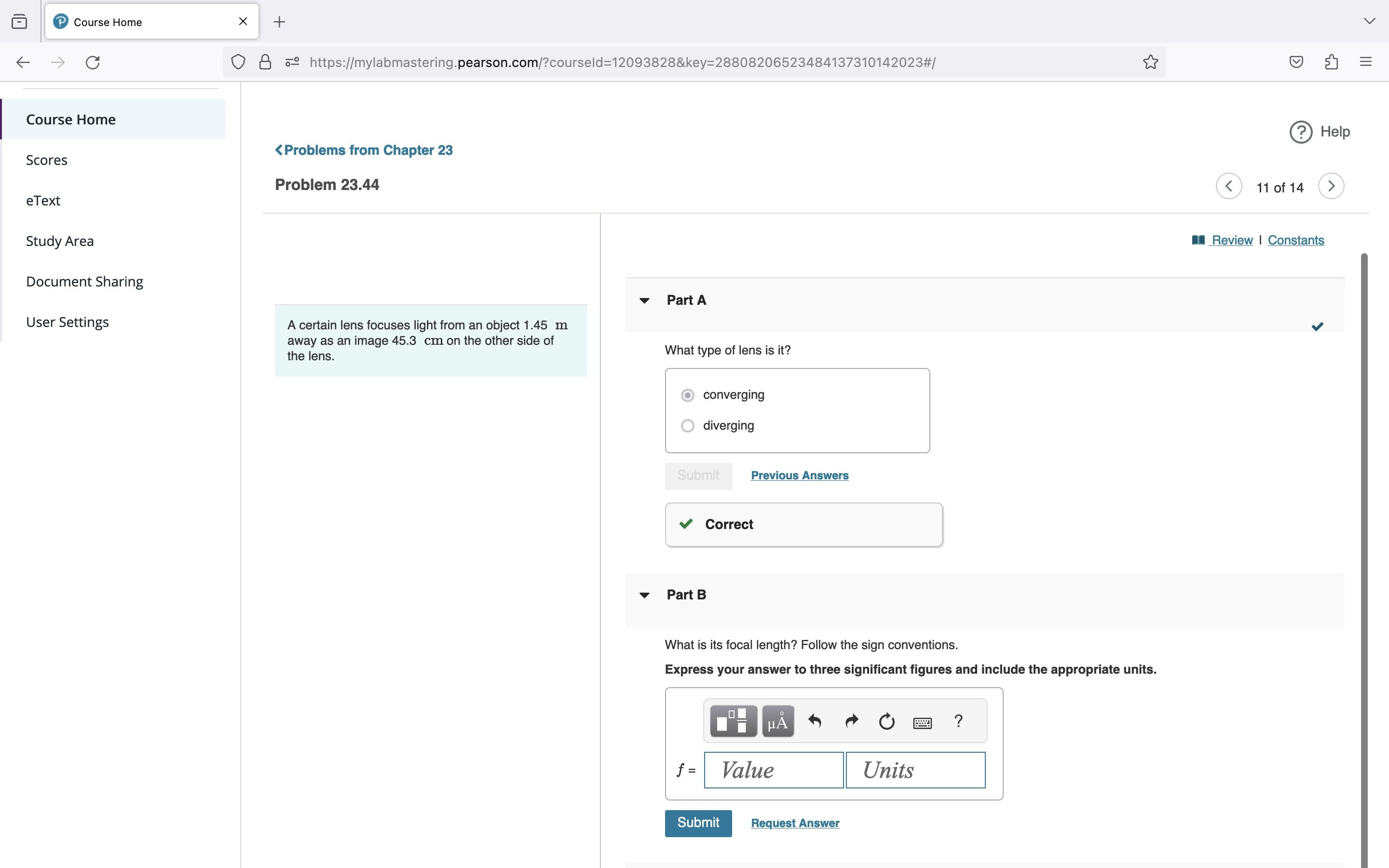Image resolution: width=1389 pixels, height=868 pixels.
Task: Submit the Part B answer
Action: click(698, 823)
